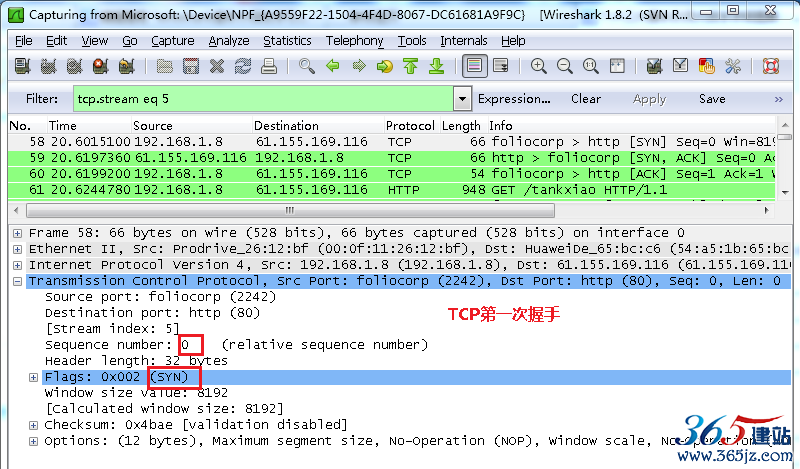The height and width of the screenshot is (469, 800).
Task: Open the View menu
Action: [94, 41]
